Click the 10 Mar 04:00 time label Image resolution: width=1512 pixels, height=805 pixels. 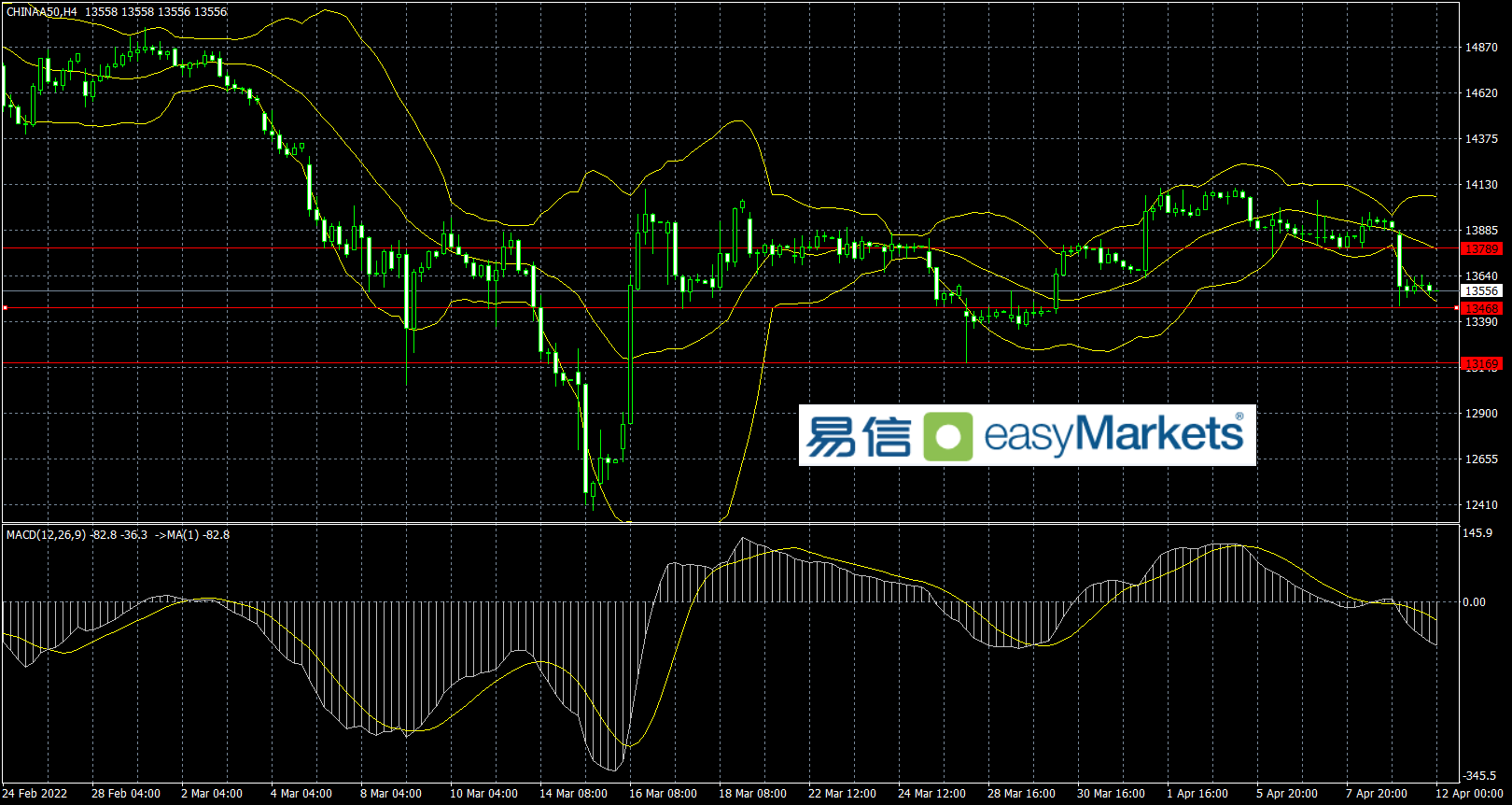[x=483, y=794]
